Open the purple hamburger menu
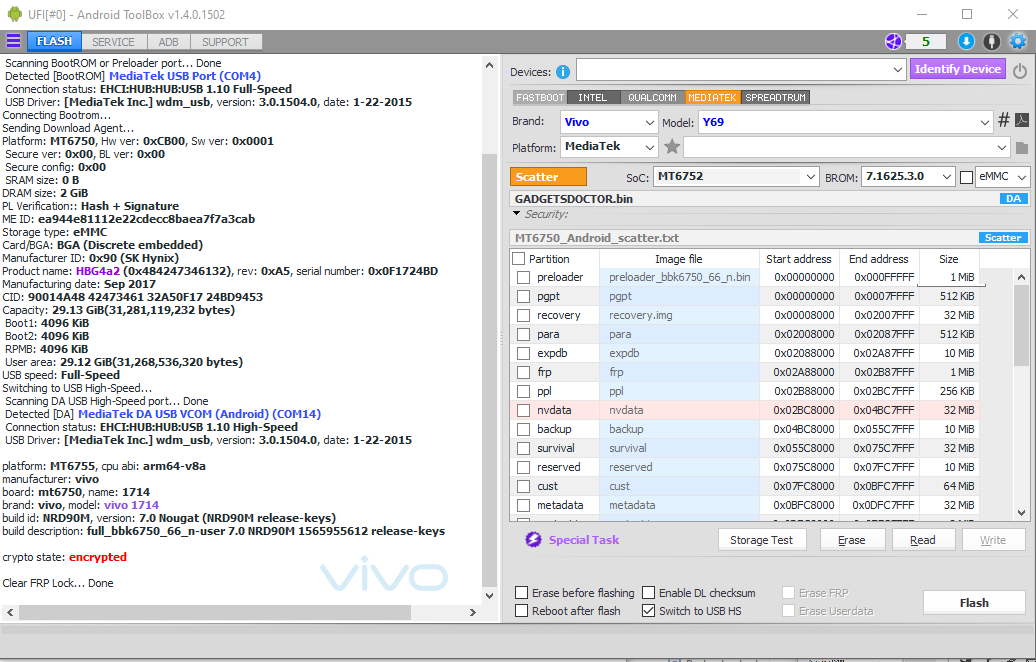Viewport: 1036px width, 662px height. [13, 41]
